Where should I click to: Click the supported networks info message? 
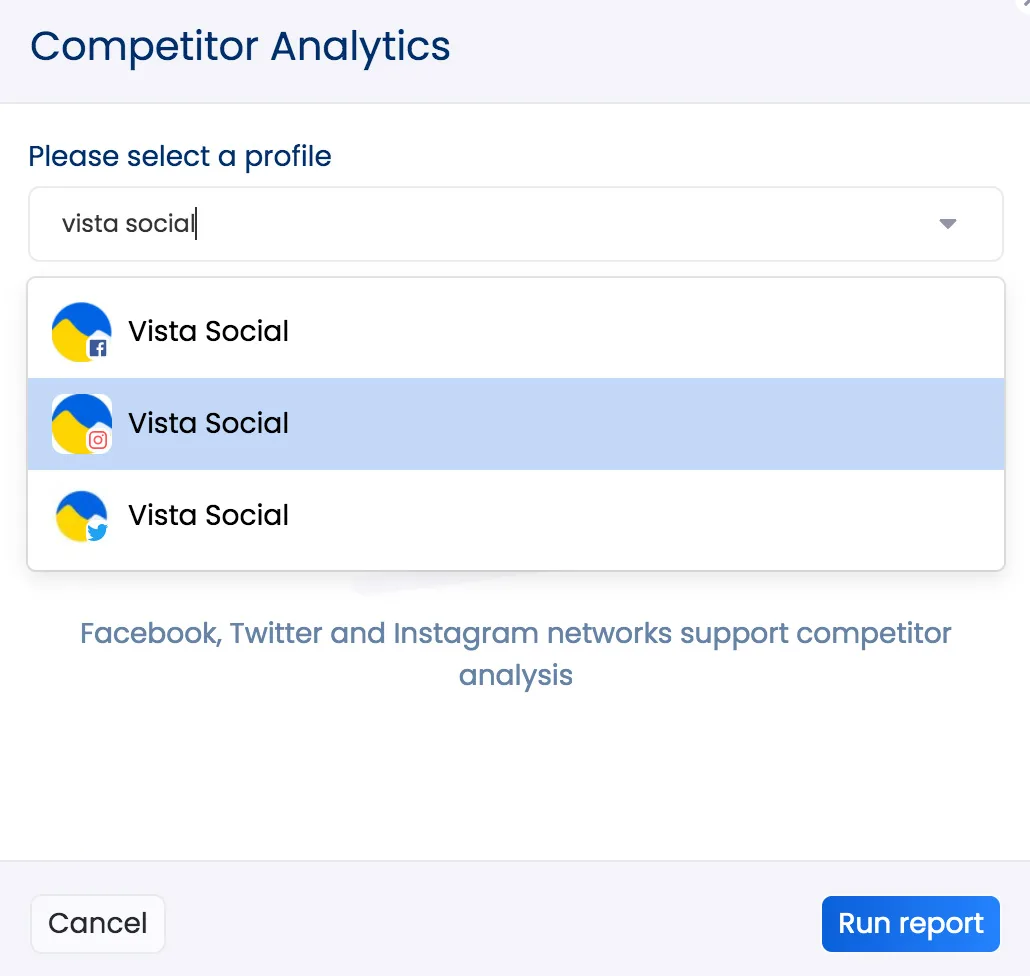tap(515, 654)
